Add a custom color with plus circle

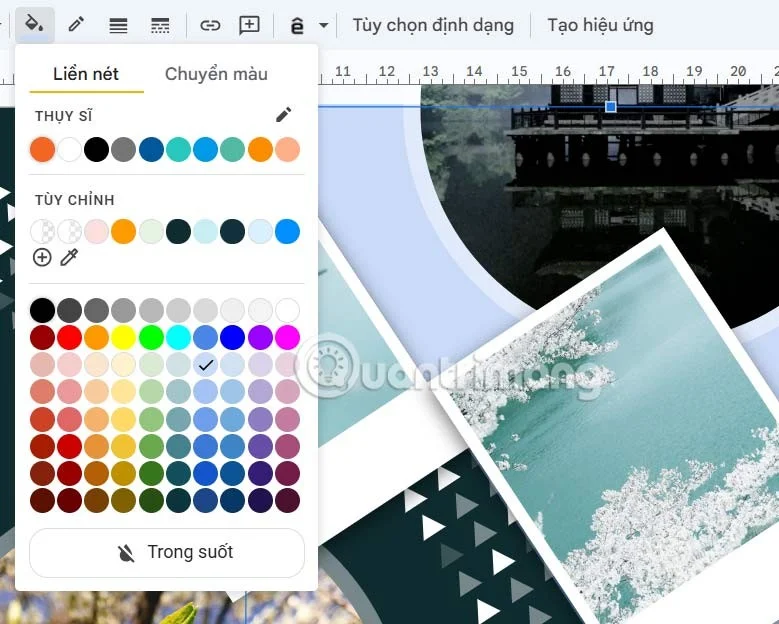tap(42, 257)
